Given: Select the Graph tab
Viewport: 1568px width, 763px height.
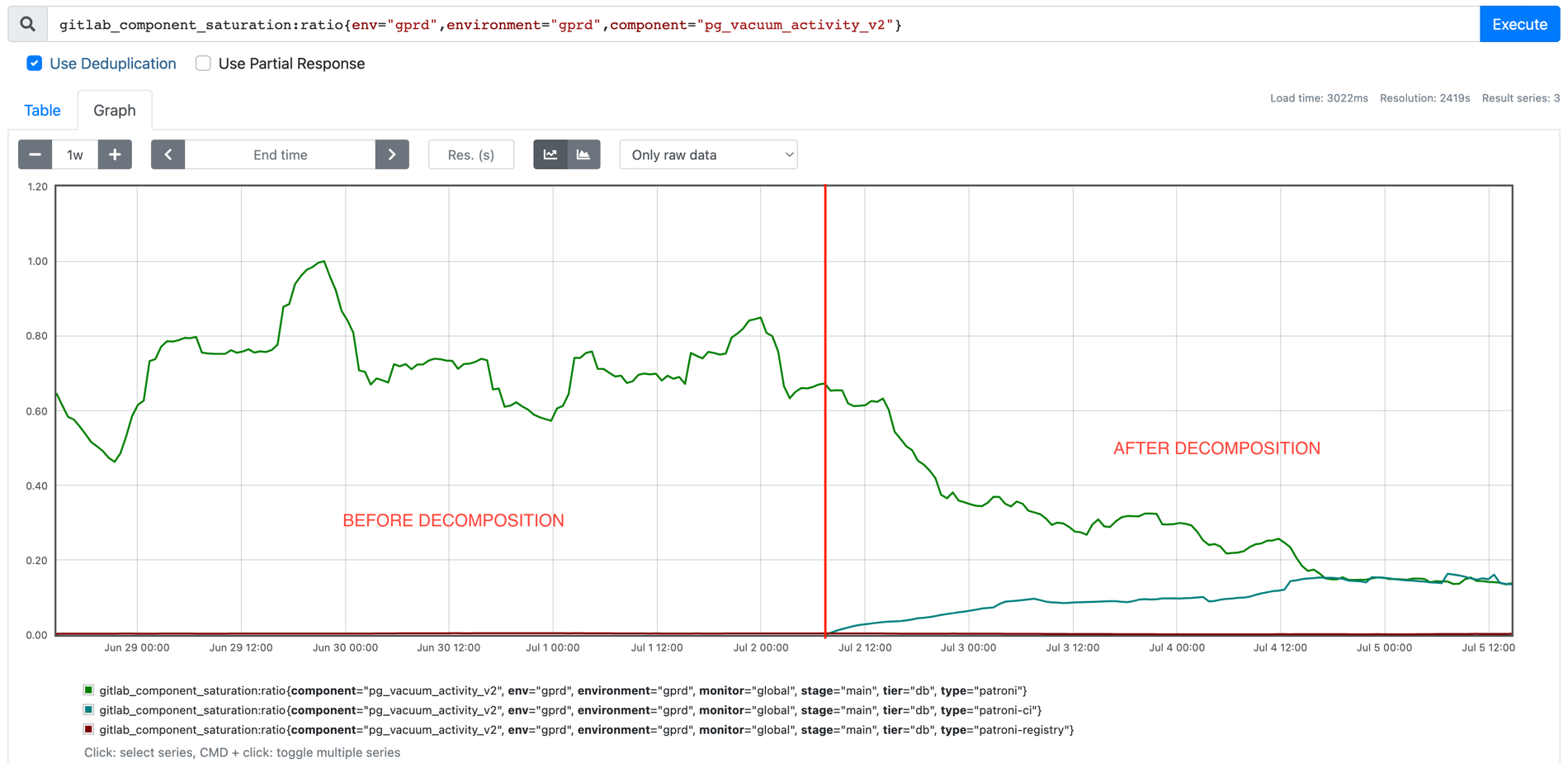Looking at the screenshot, I should [115, 110].
